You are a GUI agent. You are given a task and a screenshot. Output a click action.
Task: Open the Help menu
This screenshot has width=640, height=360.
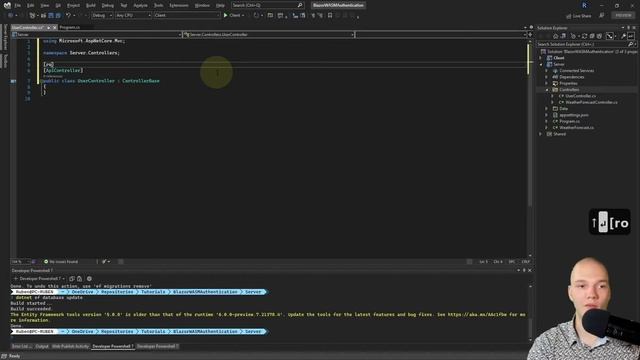(x=220, y=5)
